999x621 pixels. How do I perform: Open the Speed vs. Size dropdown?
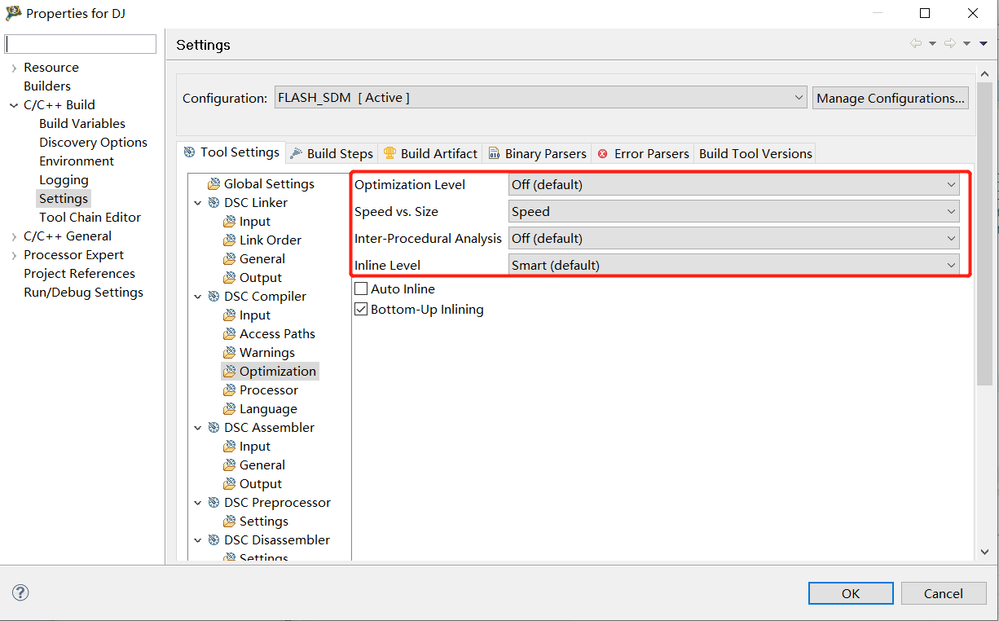pyautogui.click(x=733, y=211)
